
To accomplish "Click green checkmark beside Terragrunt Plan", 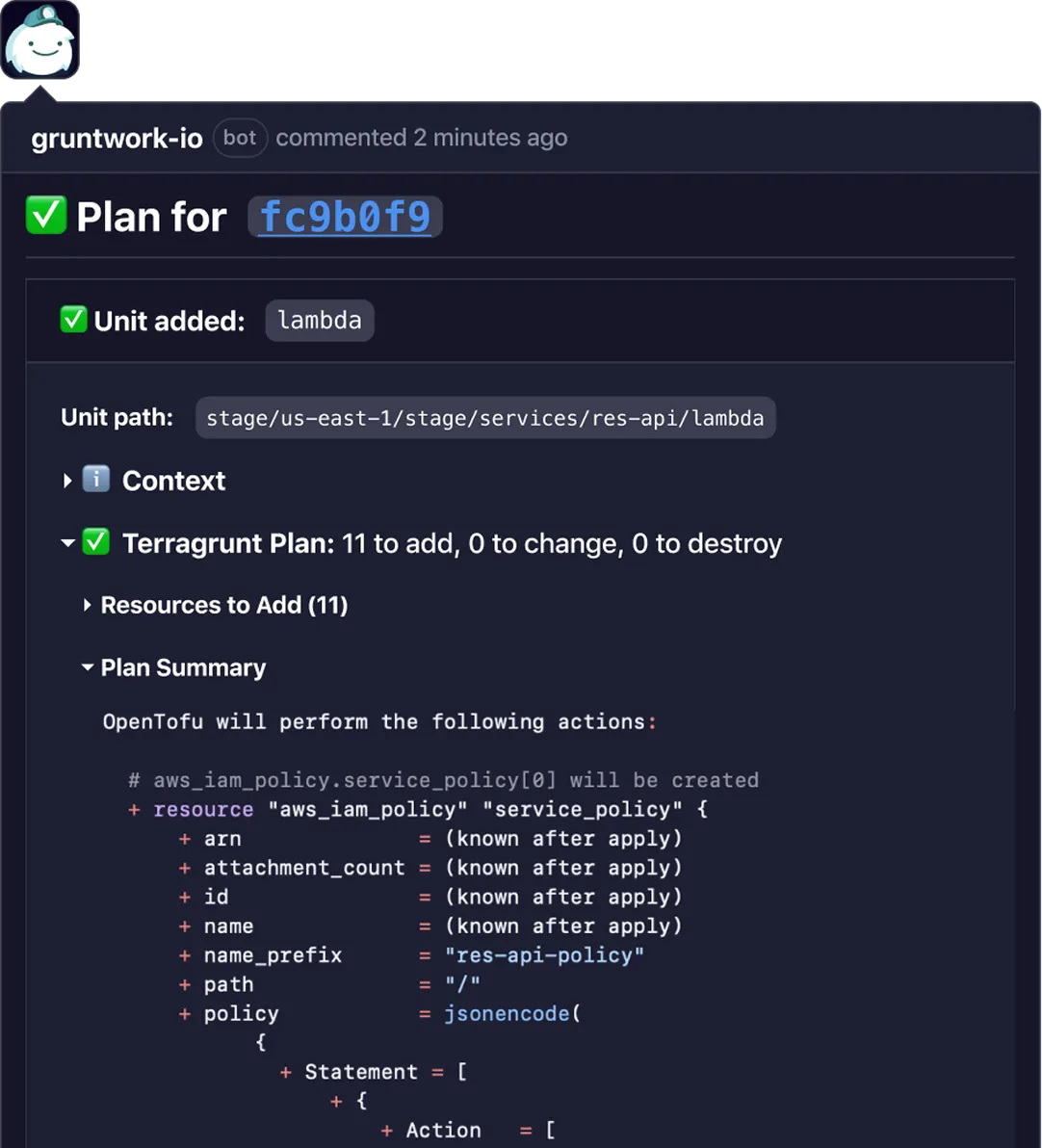I will pos(96,542).
